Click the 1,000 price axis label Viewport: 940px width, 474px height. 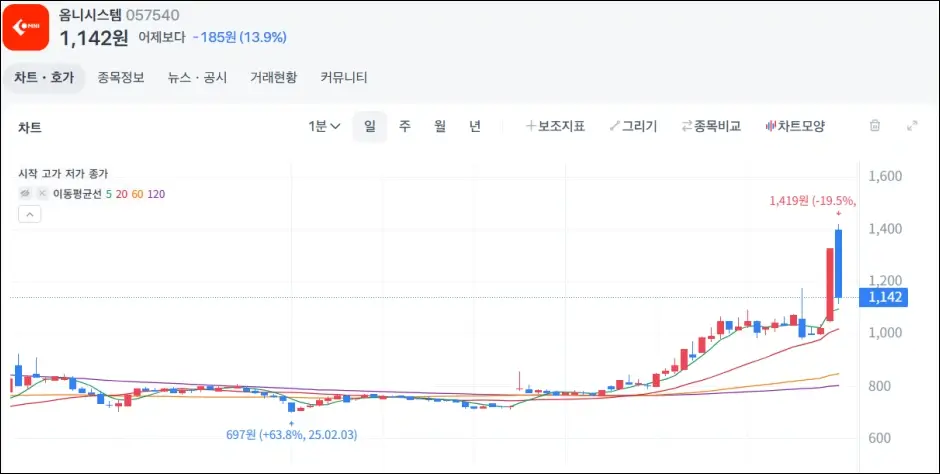885,333
